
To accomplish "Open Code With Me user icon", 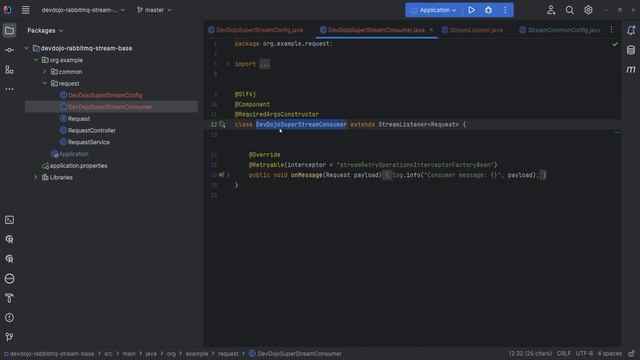I will point(551,10).
